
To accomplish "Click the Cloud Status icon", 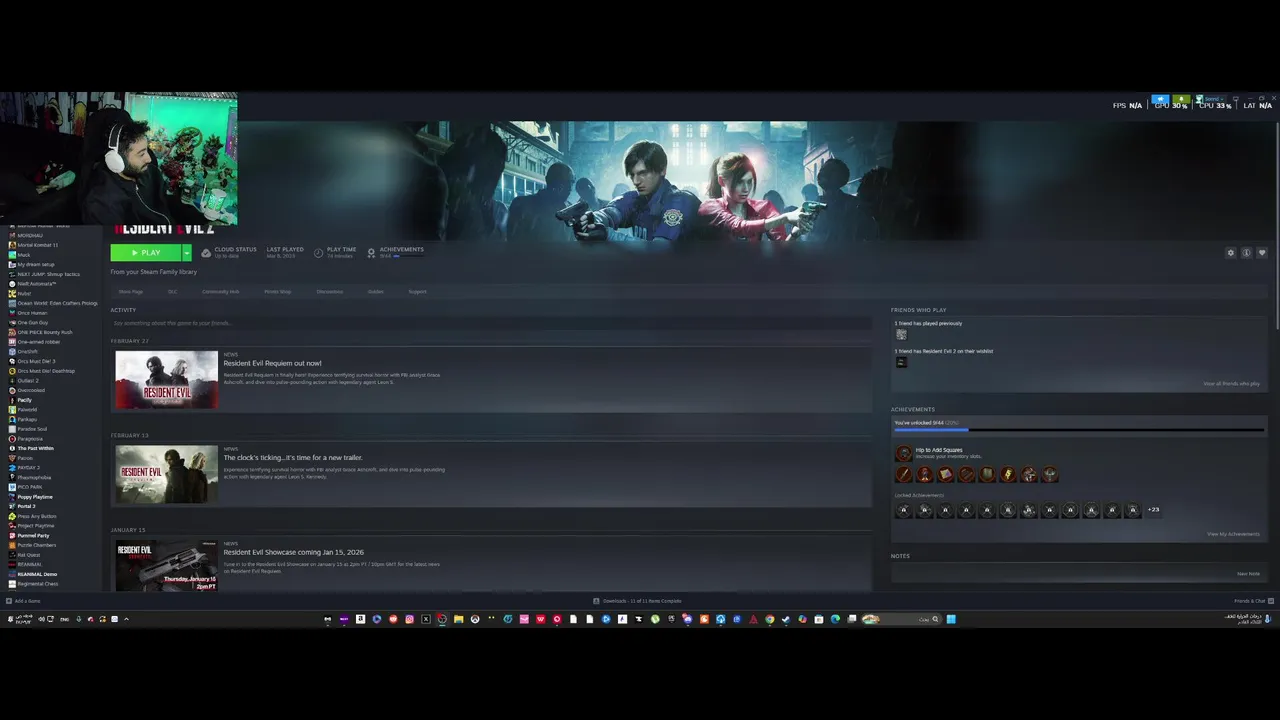I will [x=206, y=253].
